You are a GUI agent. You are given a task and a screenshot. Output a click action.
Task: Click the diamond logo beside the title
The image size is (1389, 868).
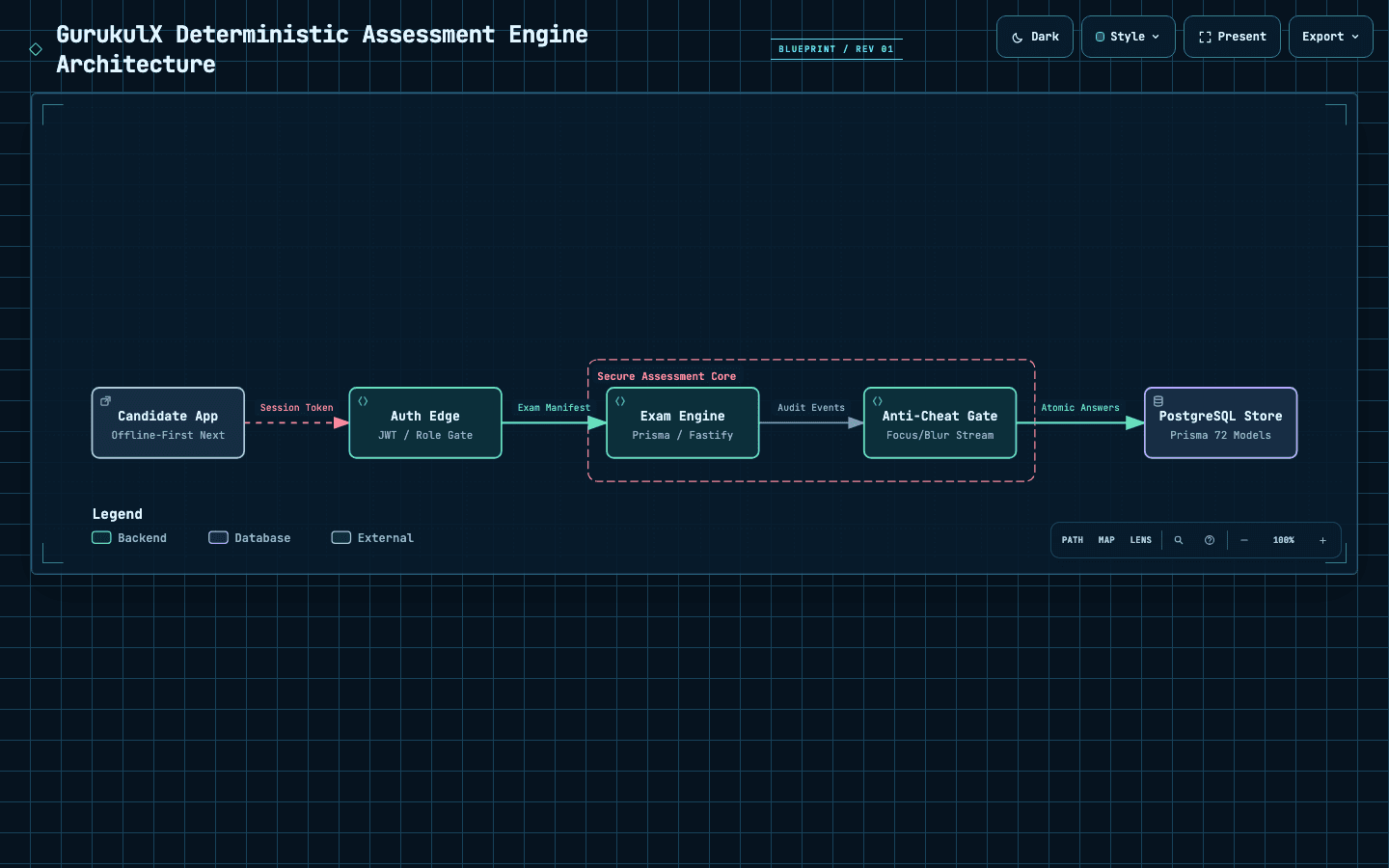click(36, 49)
